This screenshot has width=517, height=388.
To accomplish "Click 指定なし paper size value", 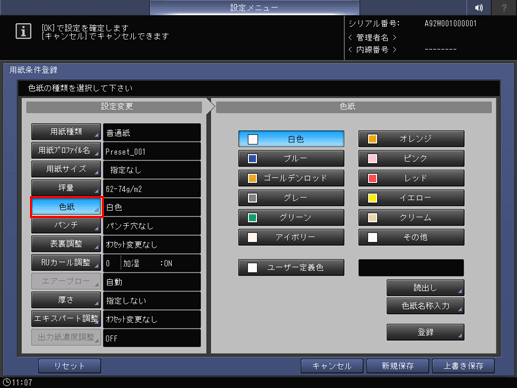I will coord(152,170).
